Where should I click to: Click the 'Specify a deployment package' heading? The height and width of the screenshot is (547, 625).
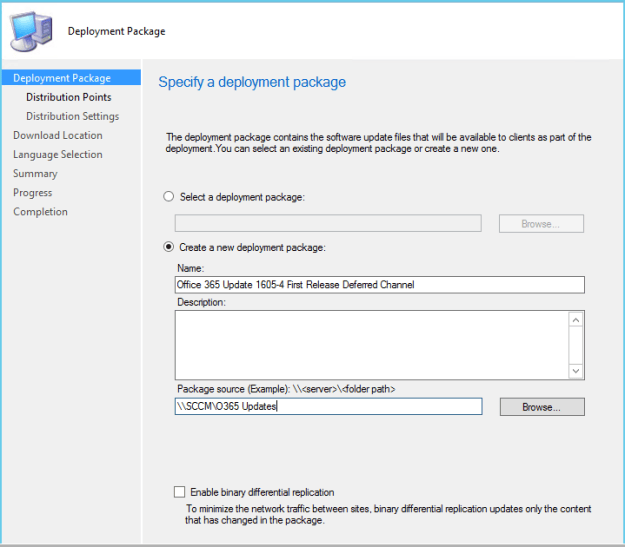tap(252, 82)
